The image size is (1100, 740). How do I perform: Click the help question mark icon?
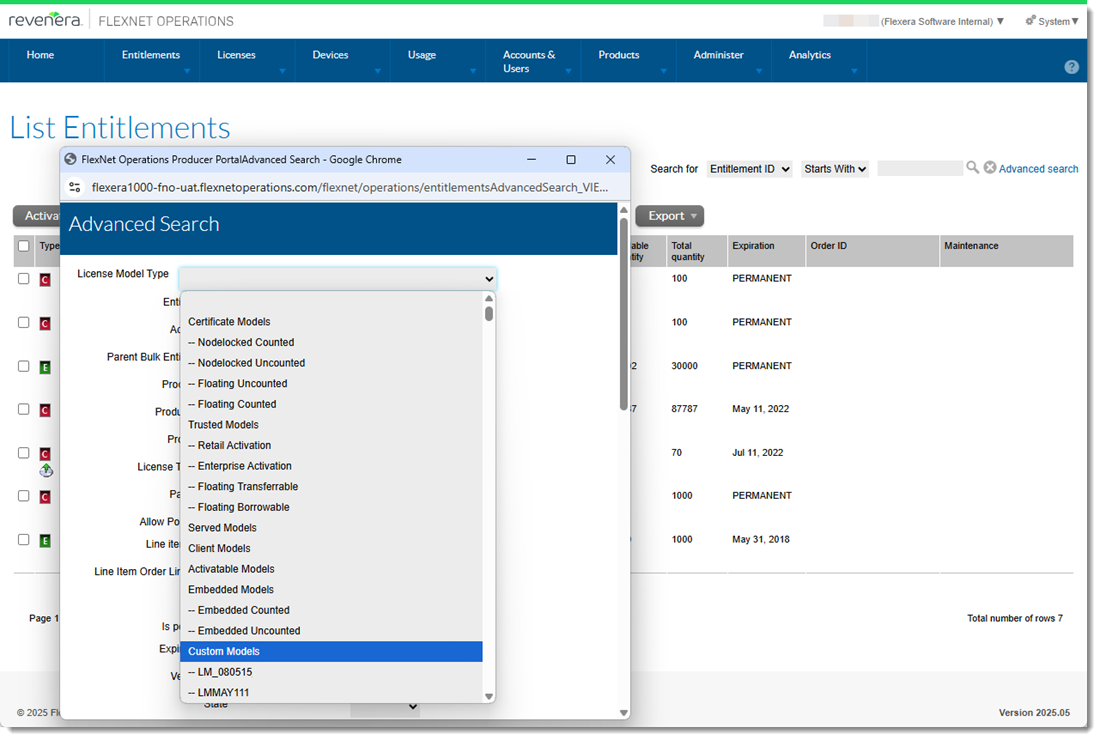click(x=1071, y=67)
